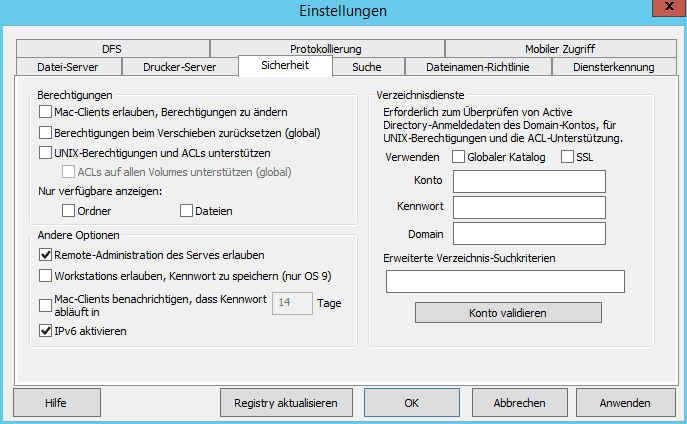
Task: Open the Diensterkennung tab
Action: 614,67
